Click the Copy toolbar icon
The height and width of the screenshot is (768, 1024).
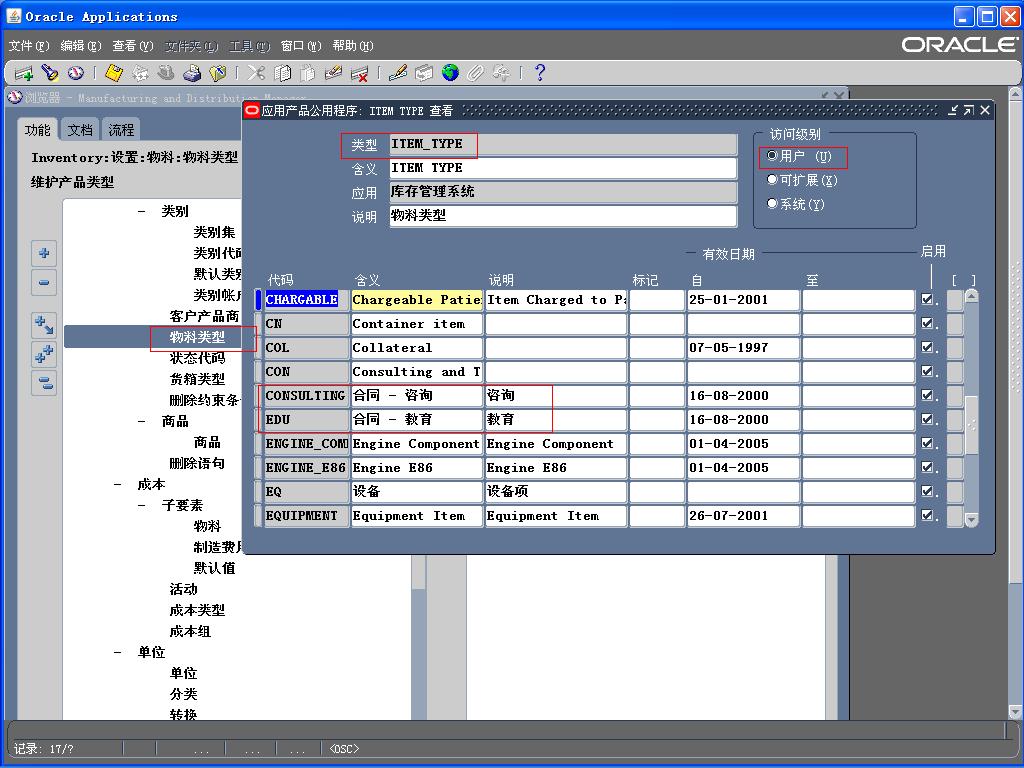point(282,73)
